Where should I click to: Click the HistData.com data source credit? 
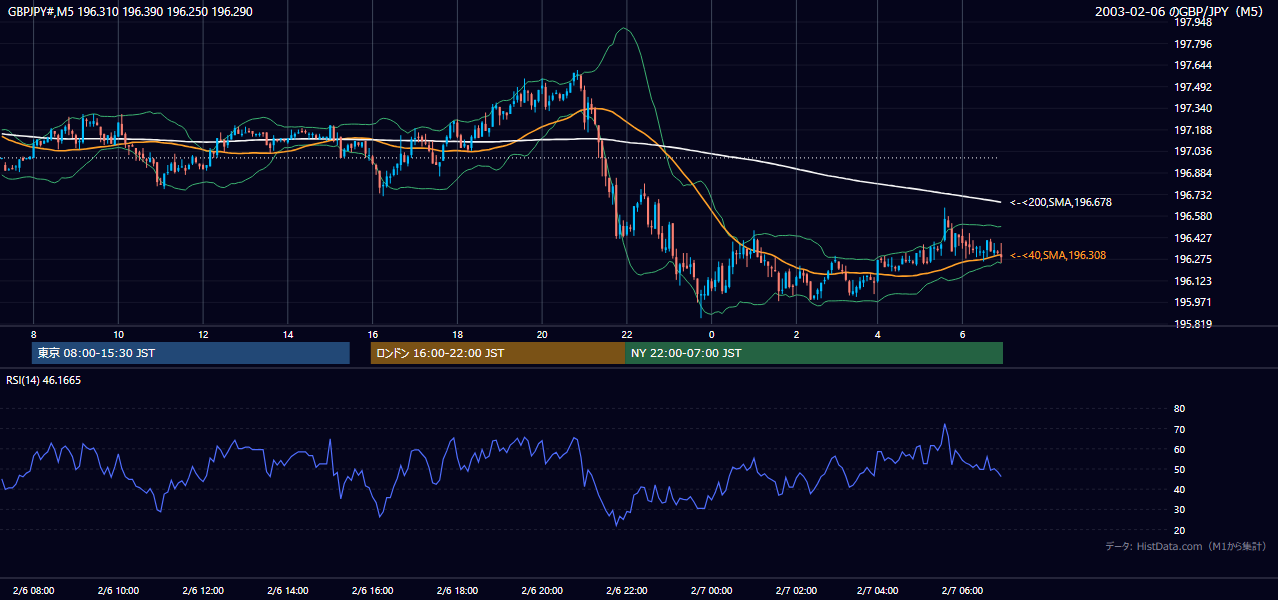(x=1186, y=546)
